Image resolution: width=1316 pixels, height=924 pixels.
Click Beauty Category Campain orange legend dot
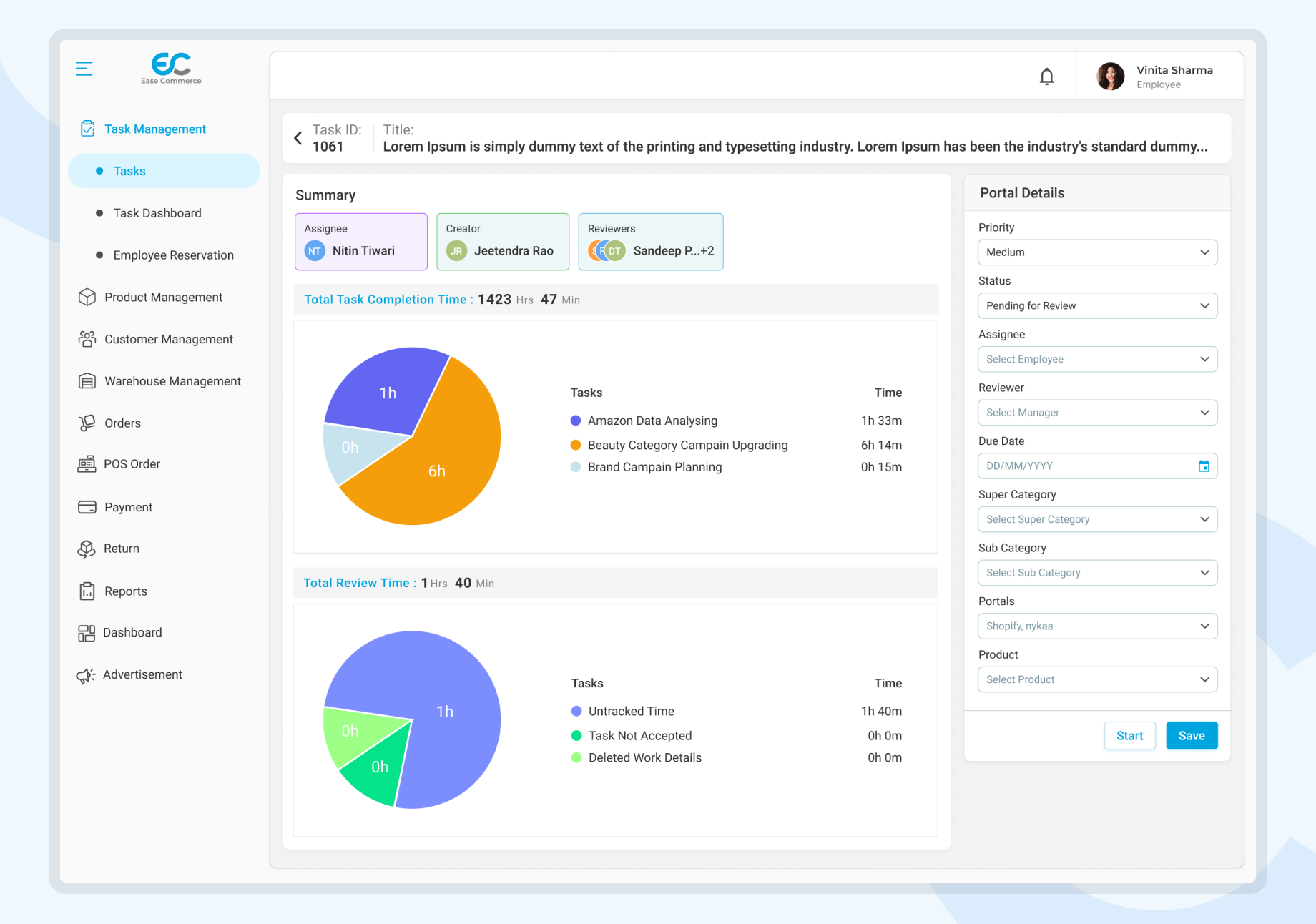point(576,445)
